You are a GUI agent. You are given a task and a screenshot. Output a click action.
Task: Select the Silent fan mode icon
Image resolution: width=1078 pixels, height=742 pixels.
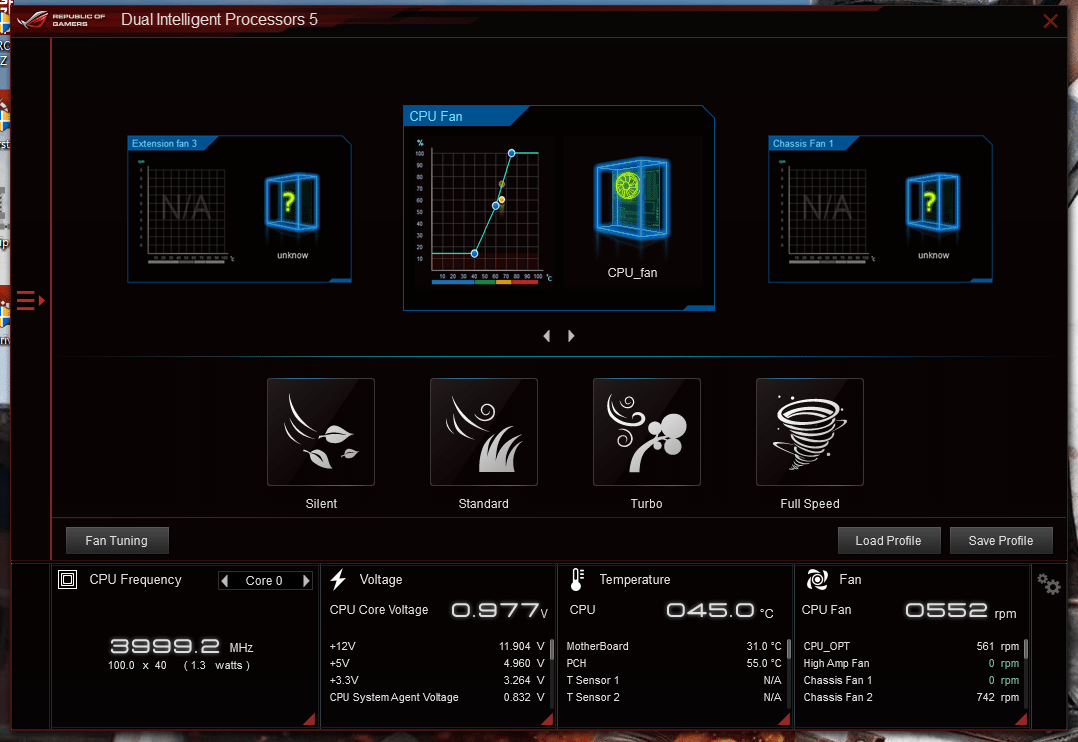[321, 432]
